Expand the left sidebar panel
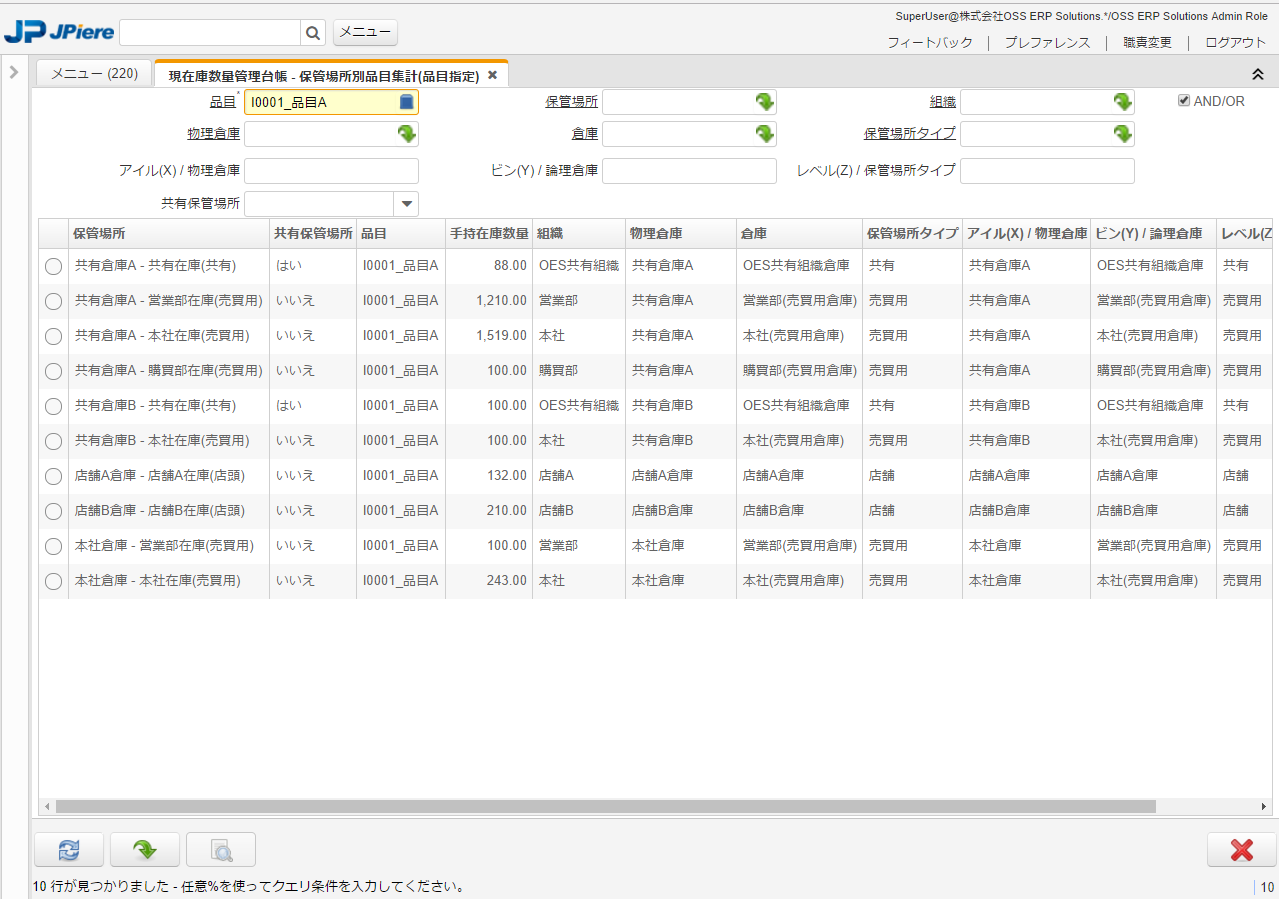The height and width of the screenshot is (899, 1279). tap(13, 71)
